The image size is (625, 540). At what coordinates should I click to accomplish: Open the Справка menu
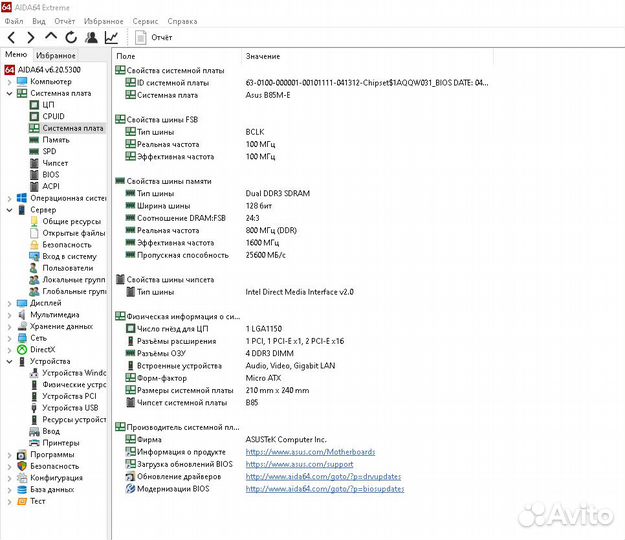point(182,21)
